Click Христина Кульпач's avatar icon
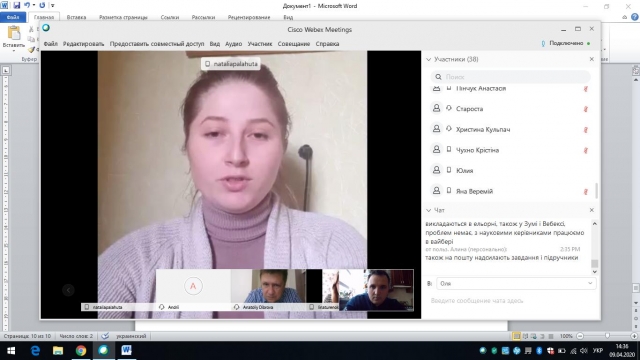The height and width of the screenshot is (360, 640). (436, 129)
